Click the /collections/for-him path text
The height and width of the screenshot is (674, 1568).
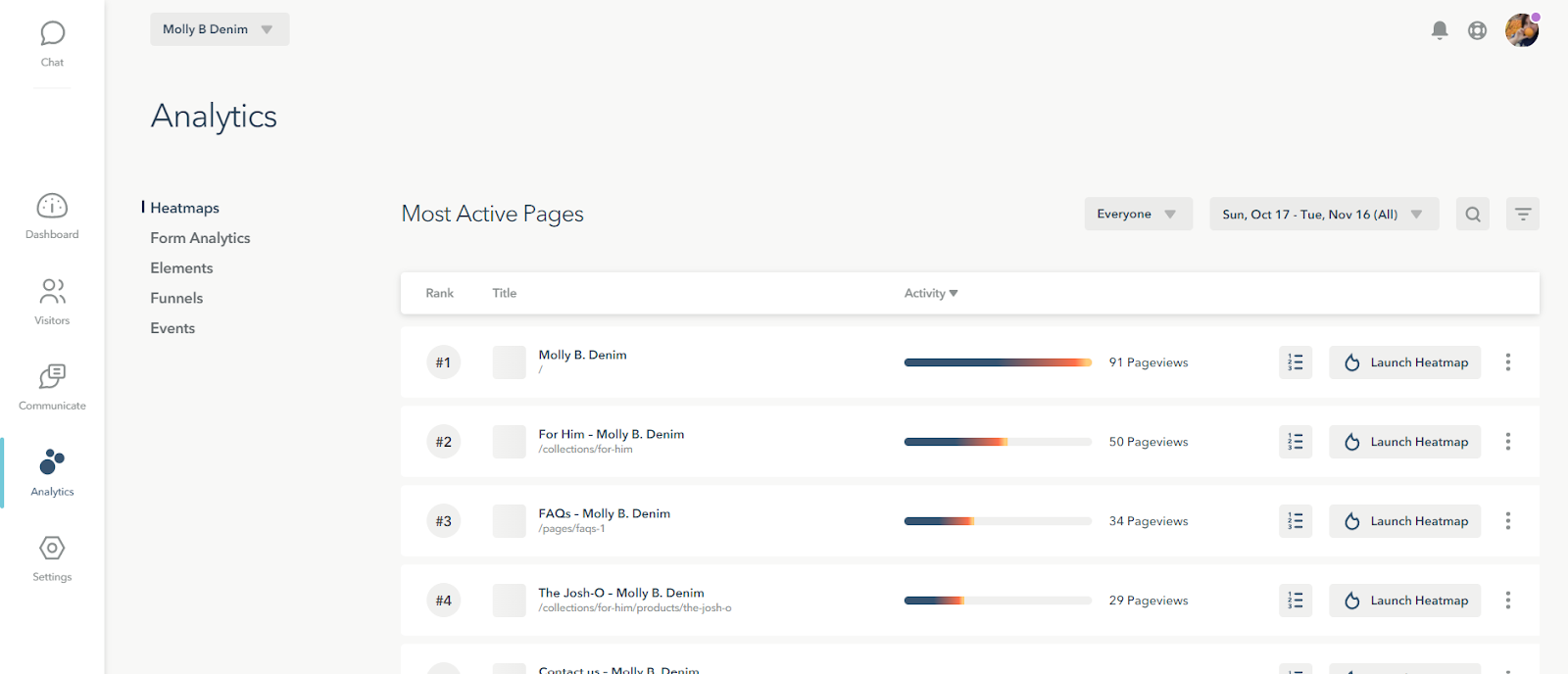(585, 450)
